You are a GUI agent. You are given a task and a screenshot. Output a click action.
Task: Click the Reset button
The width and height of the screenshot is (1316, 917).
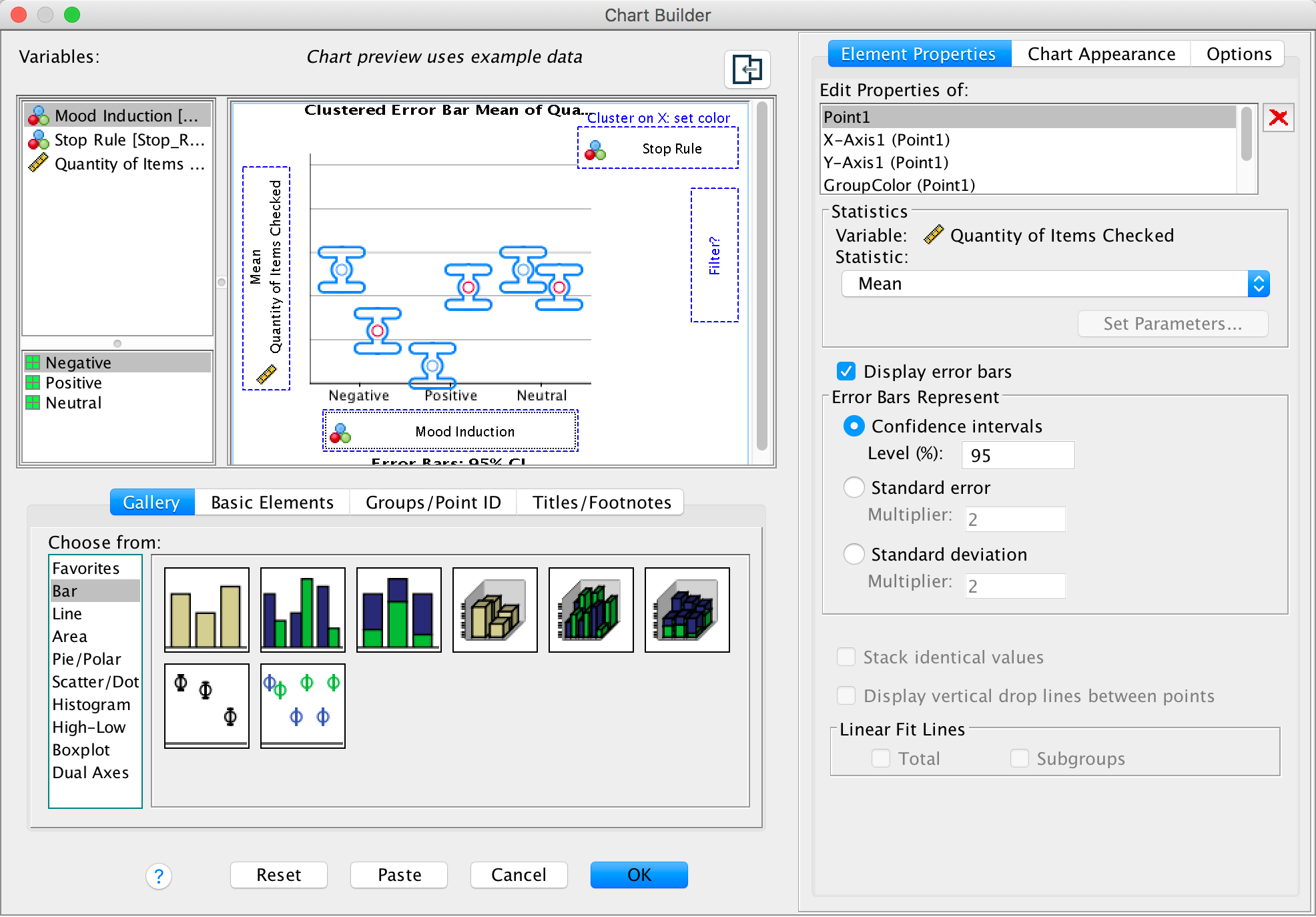278,875
